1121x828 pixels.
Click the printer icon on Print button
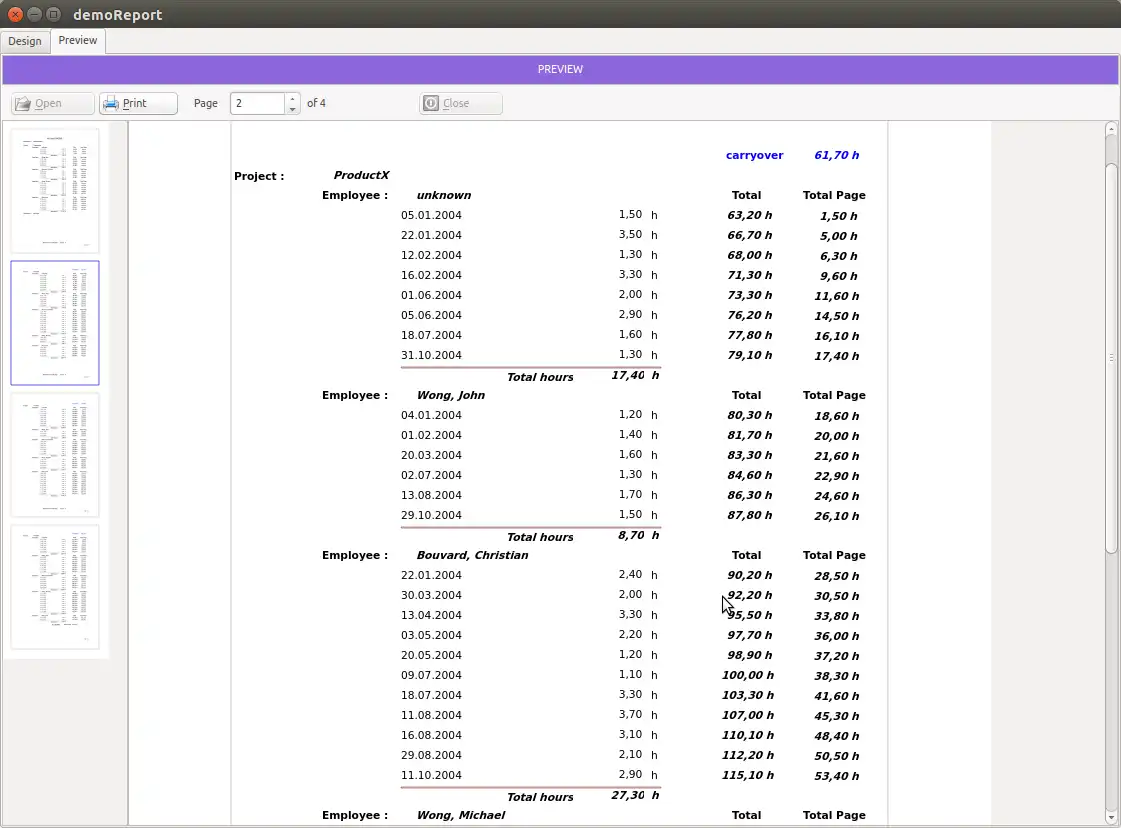pos(111,104)
